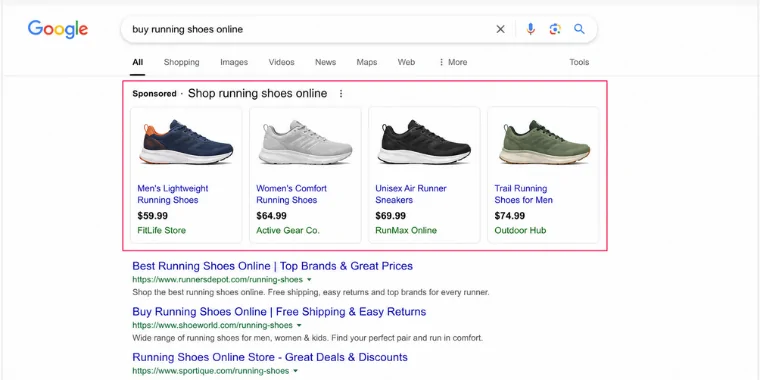Click the $64.99 price
Screen dimensions: 760x380
[x=271, y=216]
